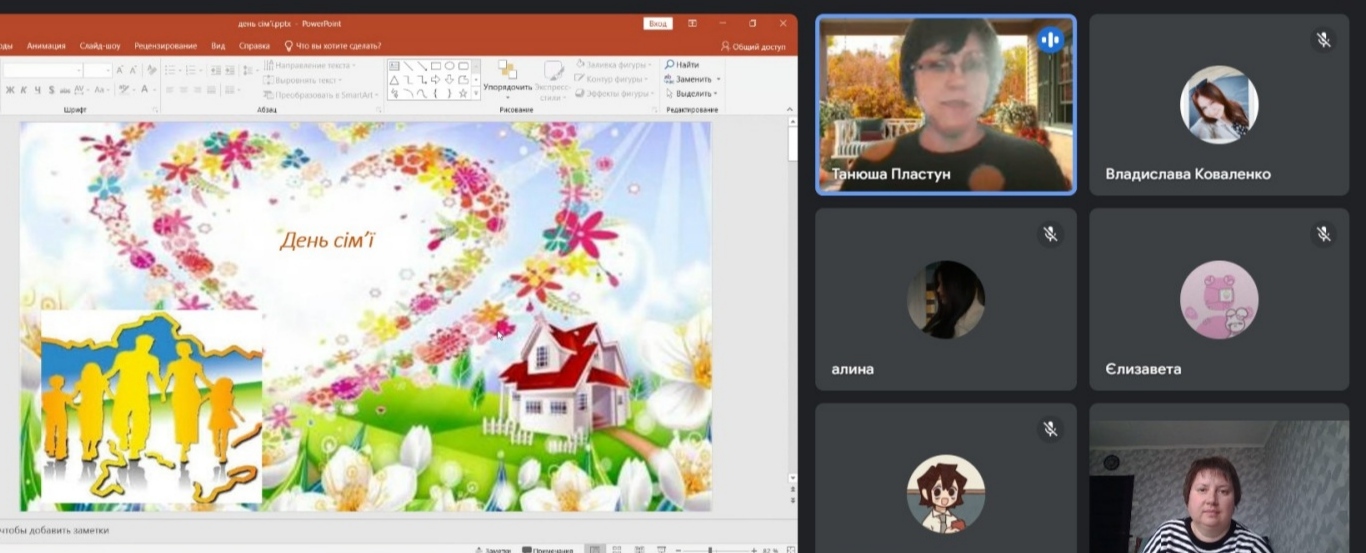Open the Рецензирование ribbon tab
Viewport: 1366px width, 553px height.
click(x=163, y=46)
